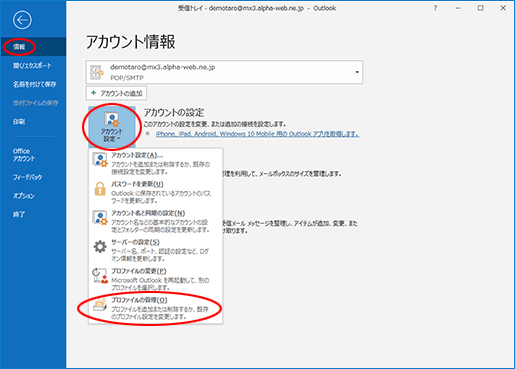
Task: Open オプション in the sidebar
Action: click(33, 196)
